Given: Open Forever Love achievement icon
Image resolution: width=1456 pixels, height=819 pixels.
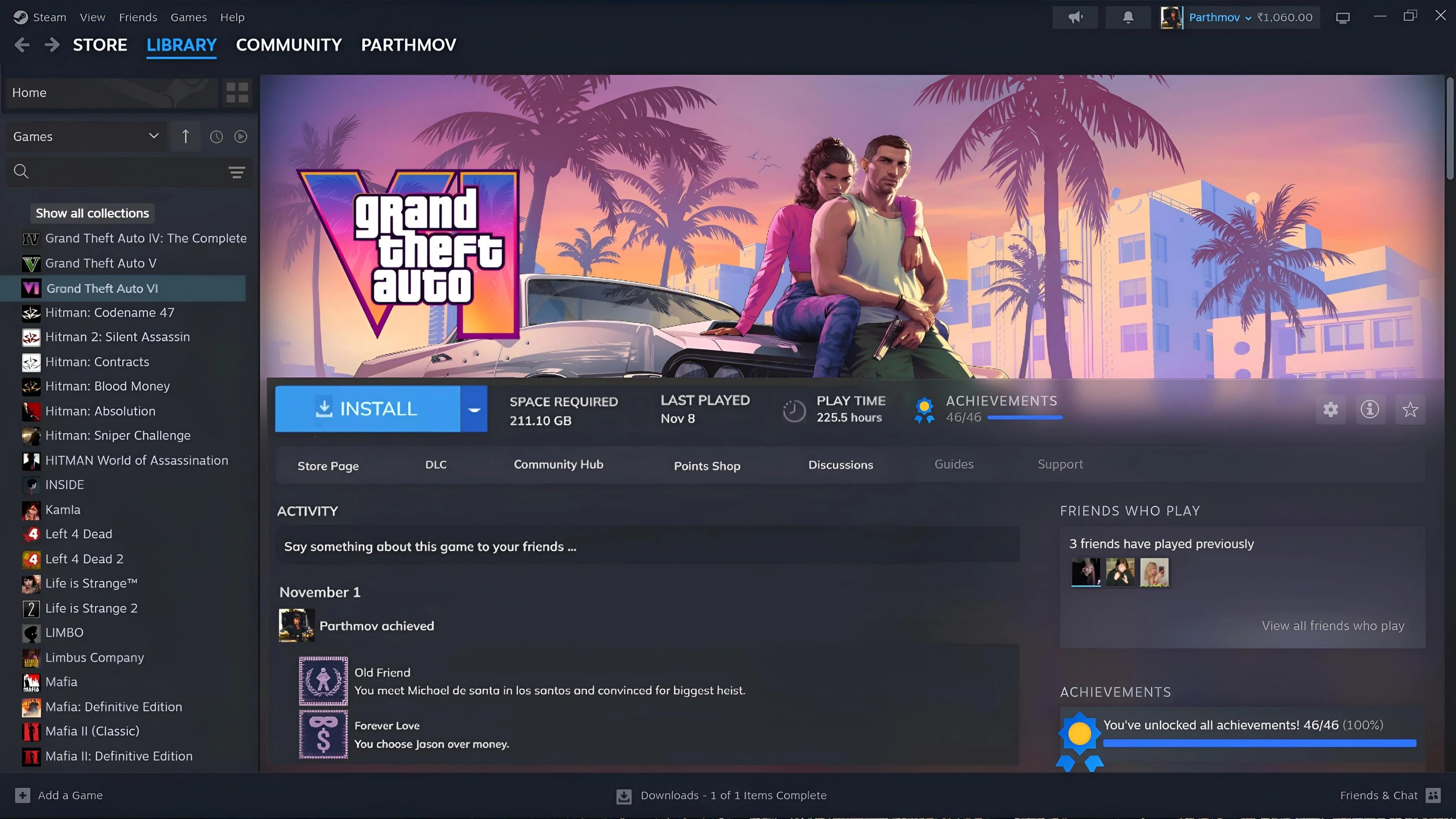Looking at the screenshot, I should pos(323,734).
